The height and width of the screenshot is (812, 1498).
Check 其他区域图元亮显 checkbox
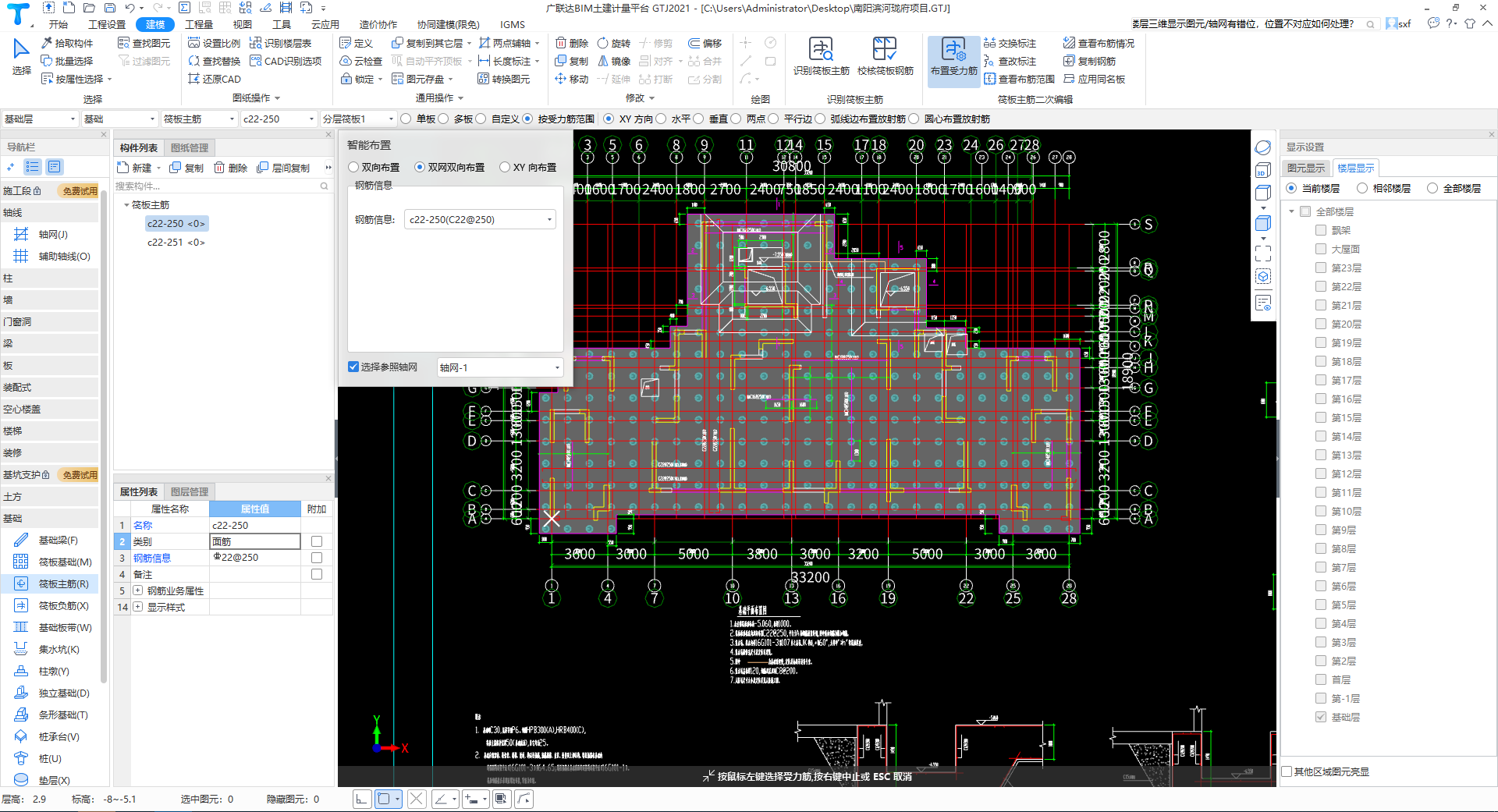click(1287, 771)
